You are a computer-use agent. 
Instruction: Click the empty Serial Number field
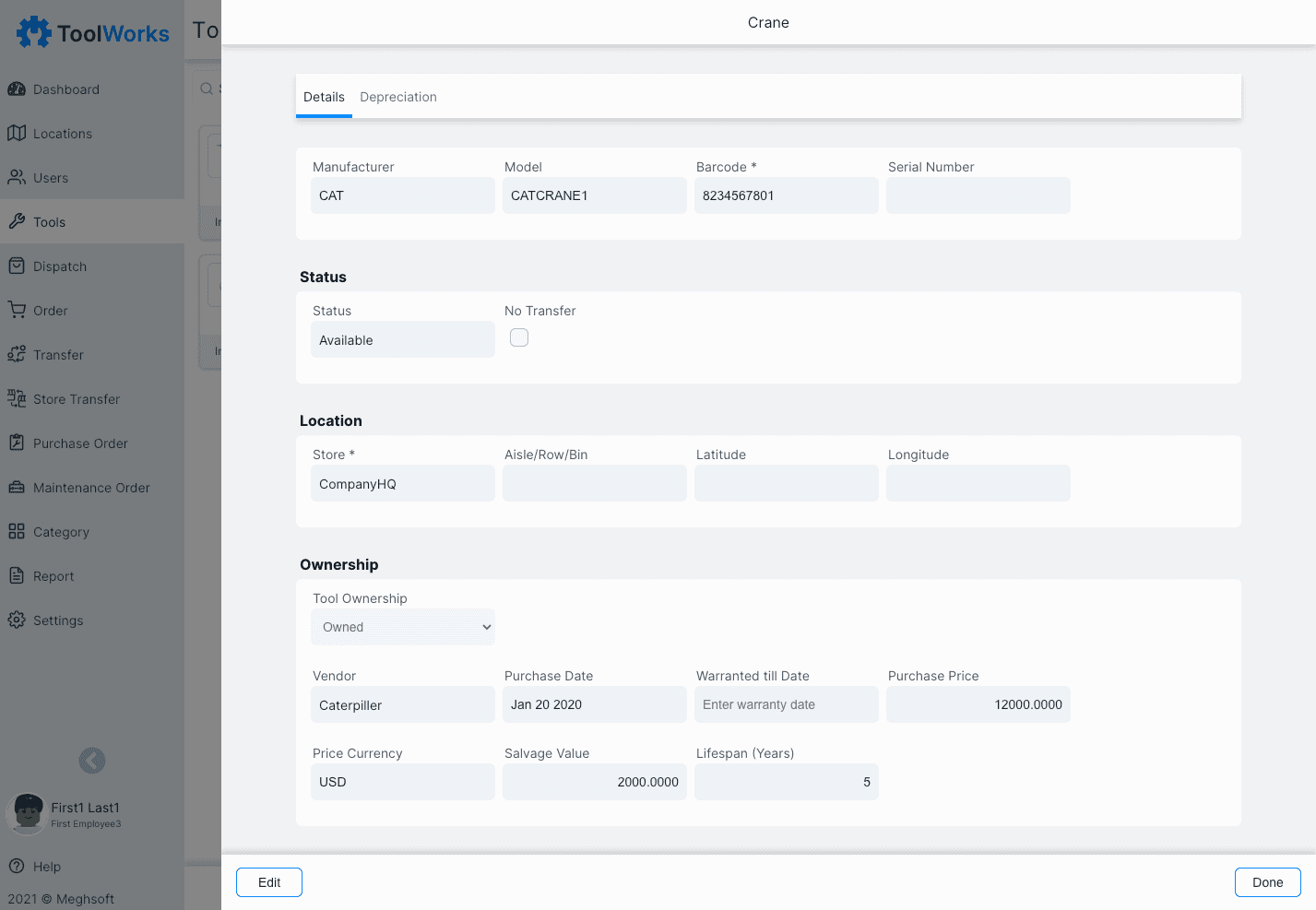coord(978,195)
